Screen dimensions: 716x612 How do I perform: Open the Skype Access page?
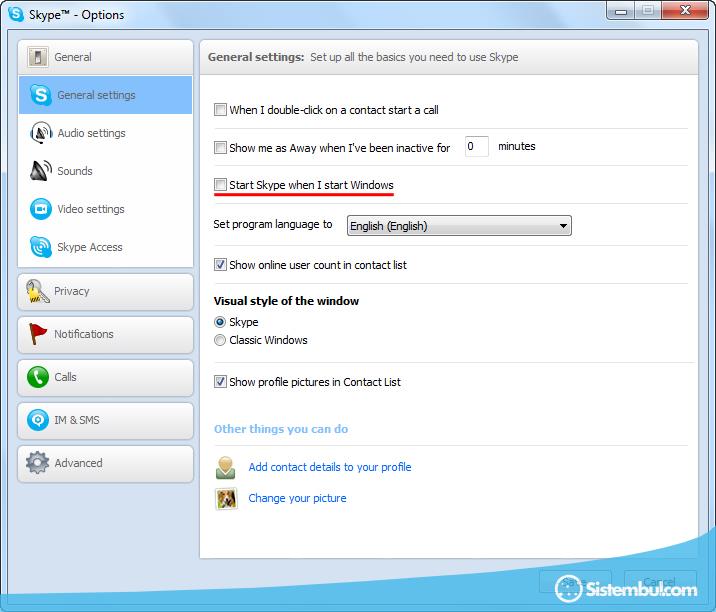105,247
